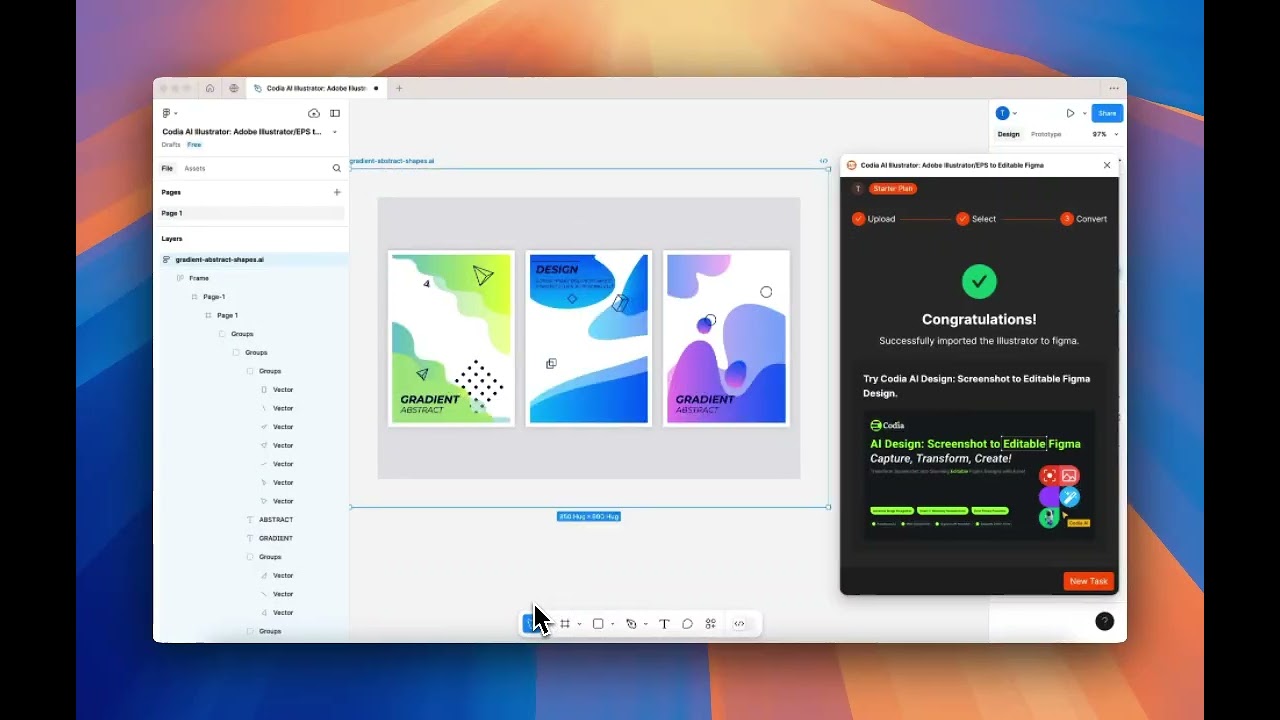Switch to the File tab
Viewport: 1280px width, 720px height.
[x=167, y=168]
